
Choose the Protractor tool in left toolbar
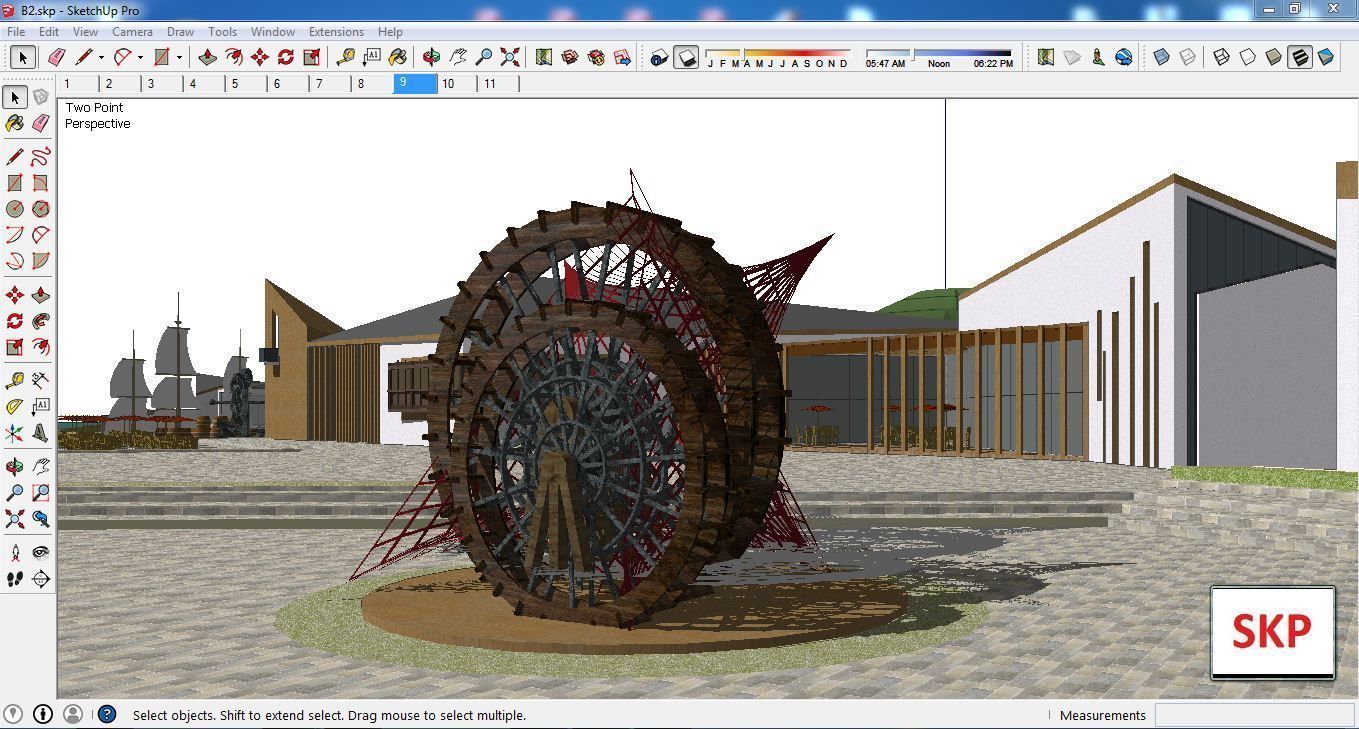coord(14,407)
